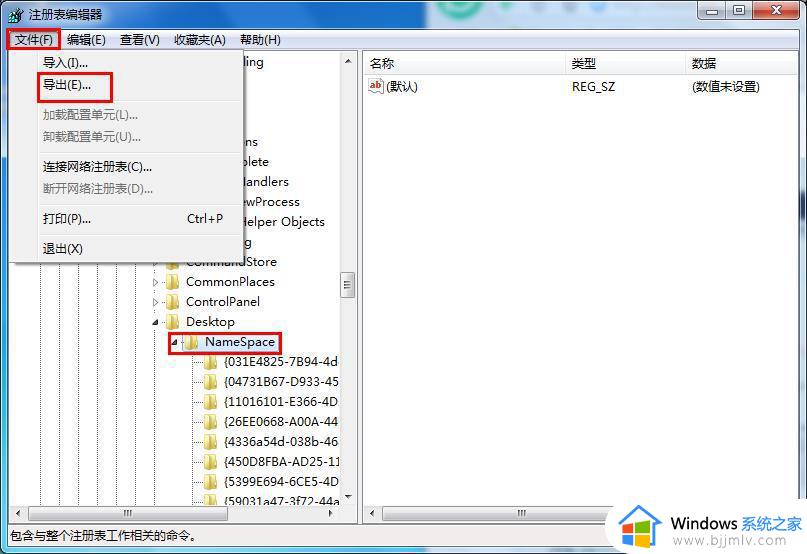Click the ControlPanel folder icon
Image resolution: width=807 pixels, height=554 pixels.
tap(173, 302)
